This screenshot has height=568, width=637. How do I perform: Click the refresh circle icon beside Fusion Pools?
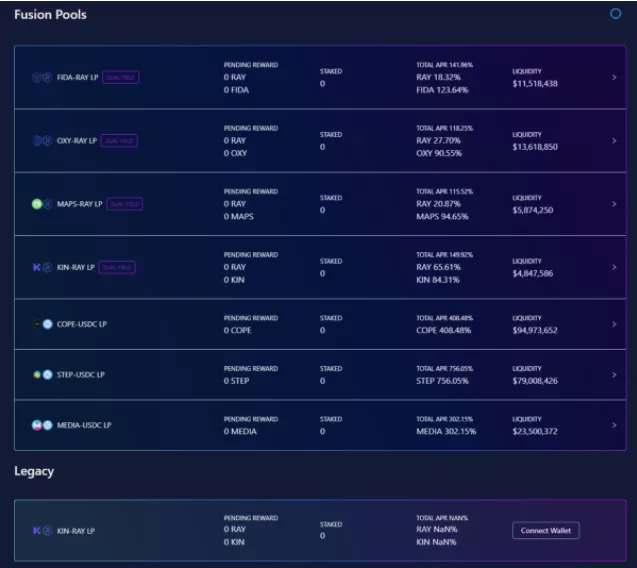(x=615, y=14)
